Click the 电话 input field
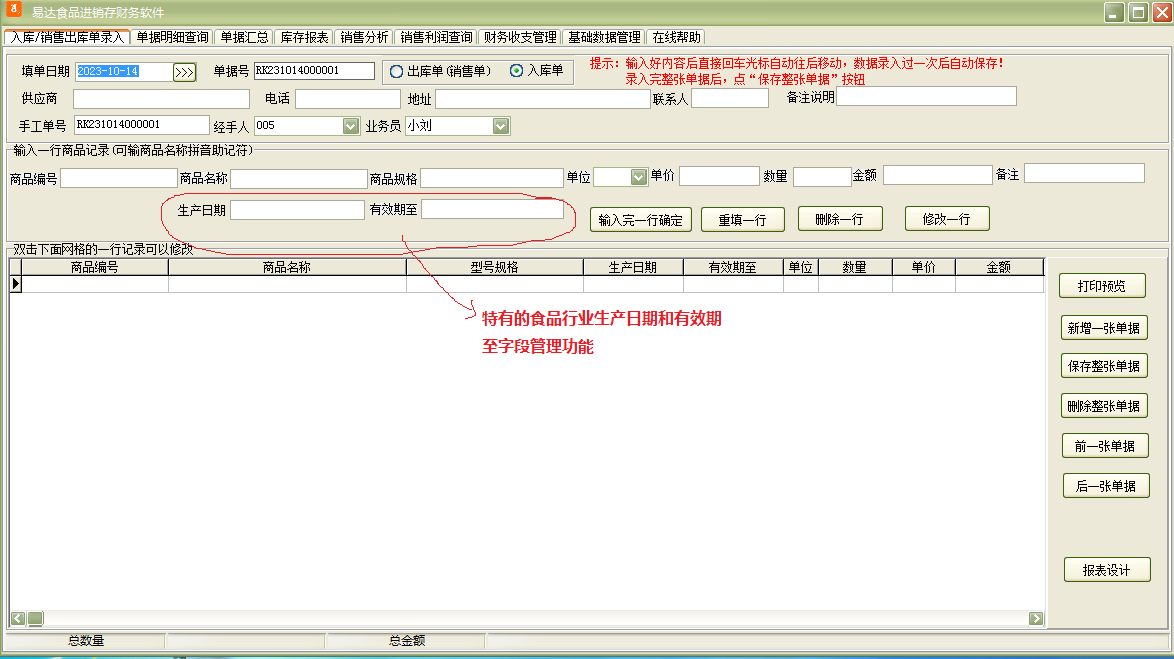This screenshot has width=1174, height=659. pos(347,99)
